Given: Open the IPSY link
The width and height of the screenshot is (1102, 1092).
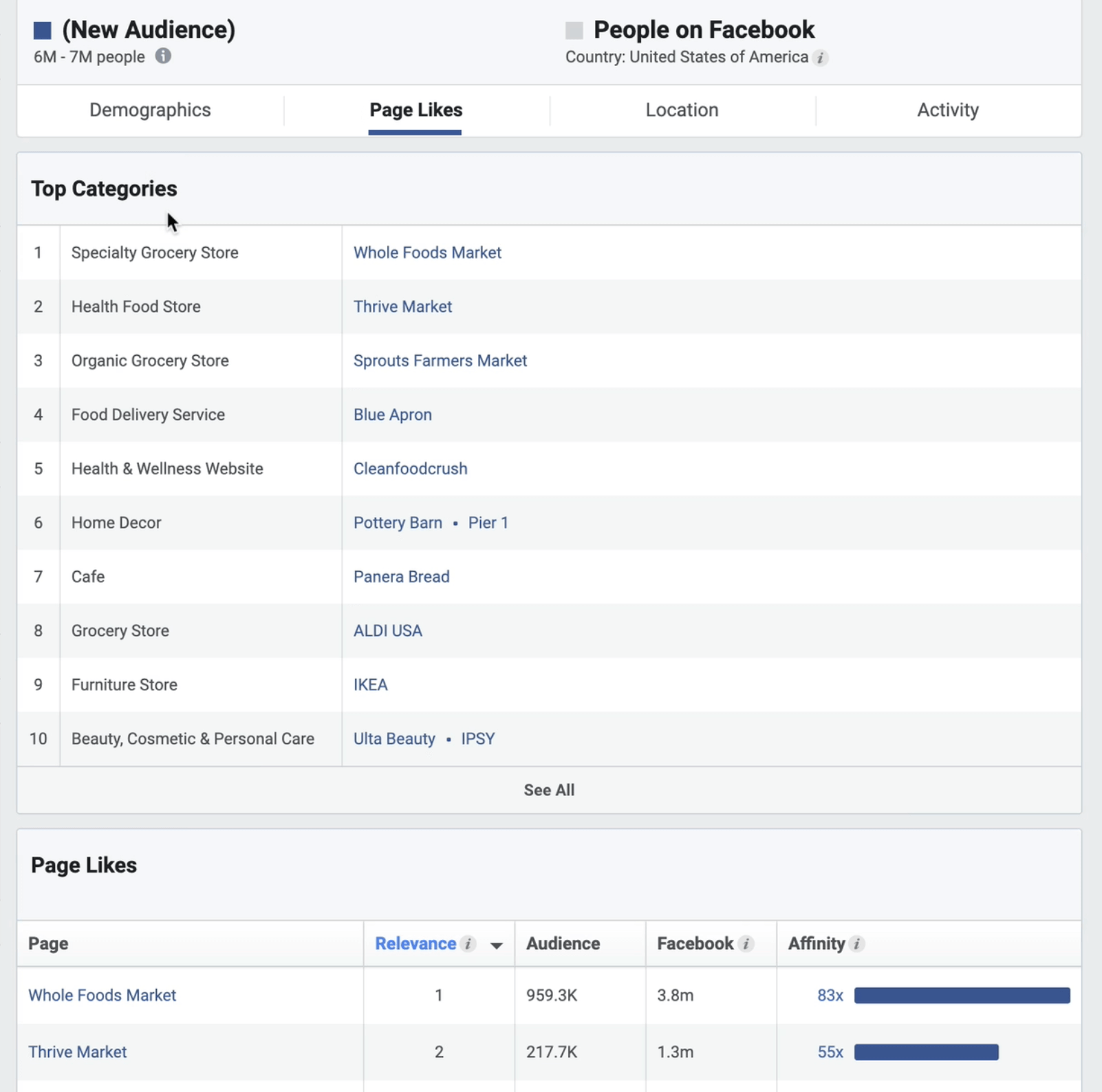Looking at the screenshot, I should pos(478,739).
